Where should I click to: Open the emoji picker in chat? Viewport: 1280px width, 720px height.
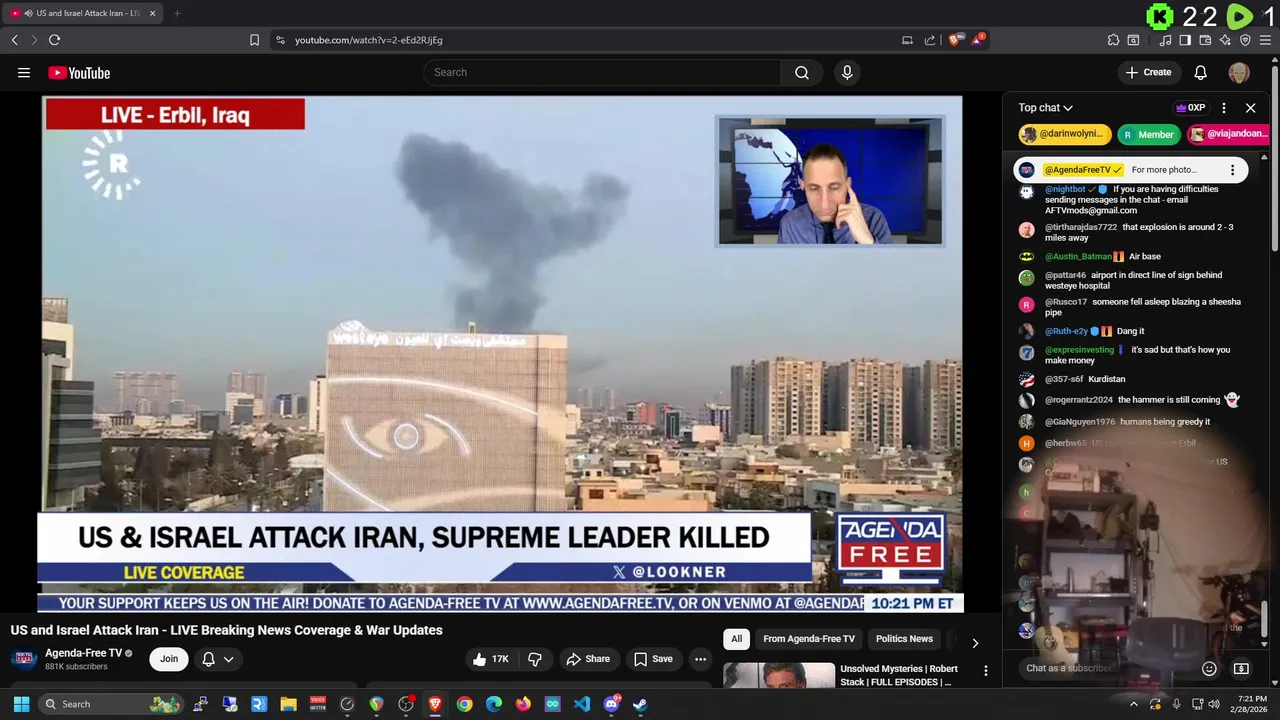pos(1209,668)
